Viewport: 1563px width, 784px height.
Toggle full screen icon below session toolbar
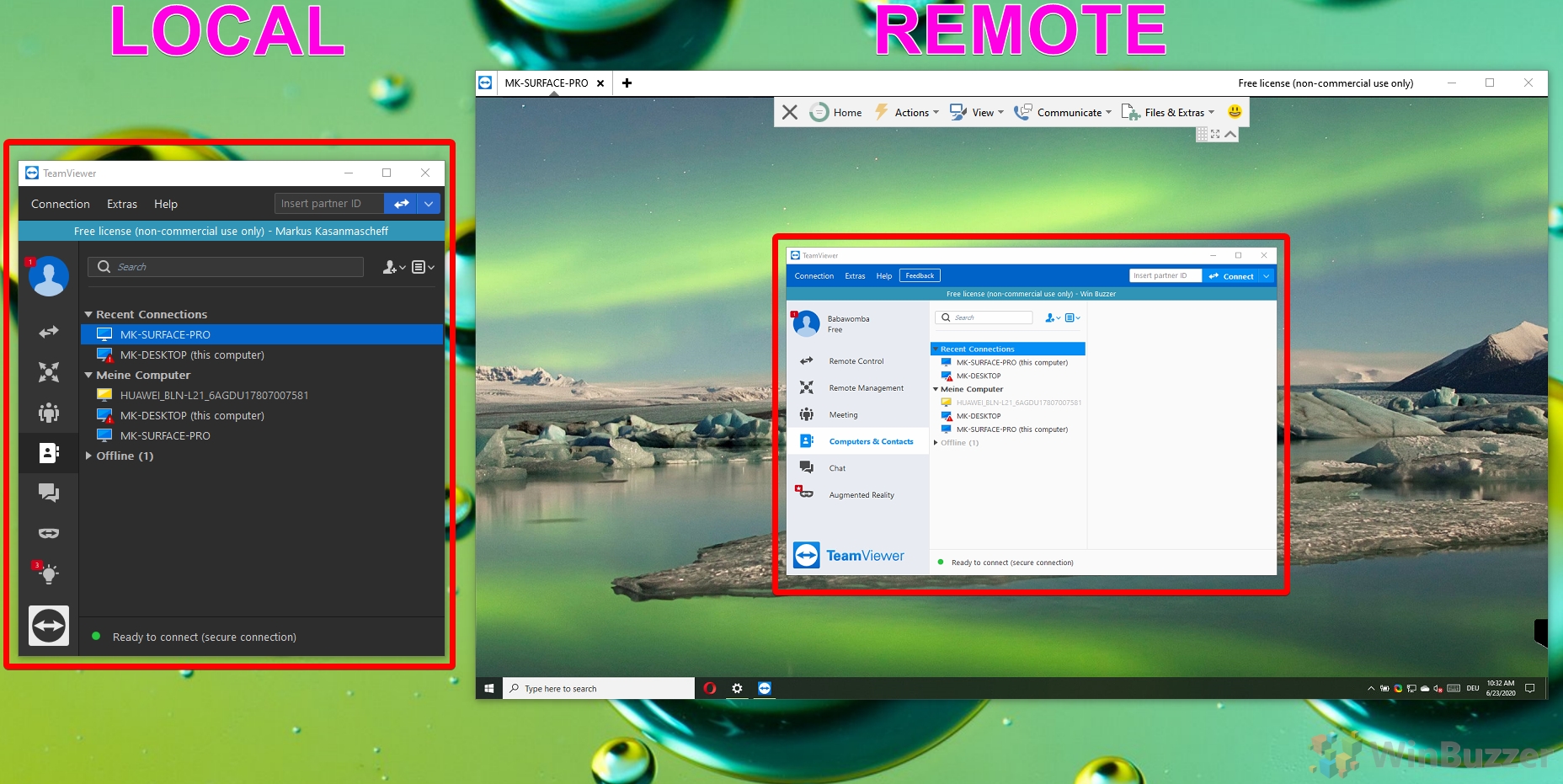[x=1215, y=134]
